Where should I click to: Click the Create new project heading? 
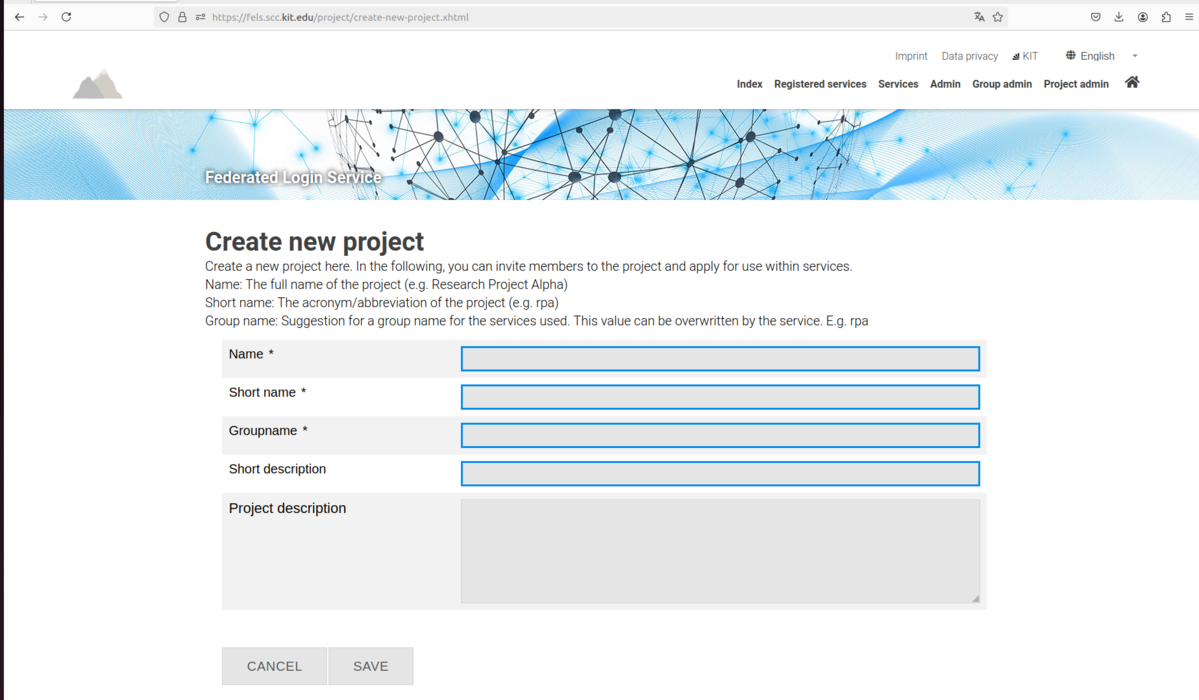pyautogui.click(x=314, y=242)
